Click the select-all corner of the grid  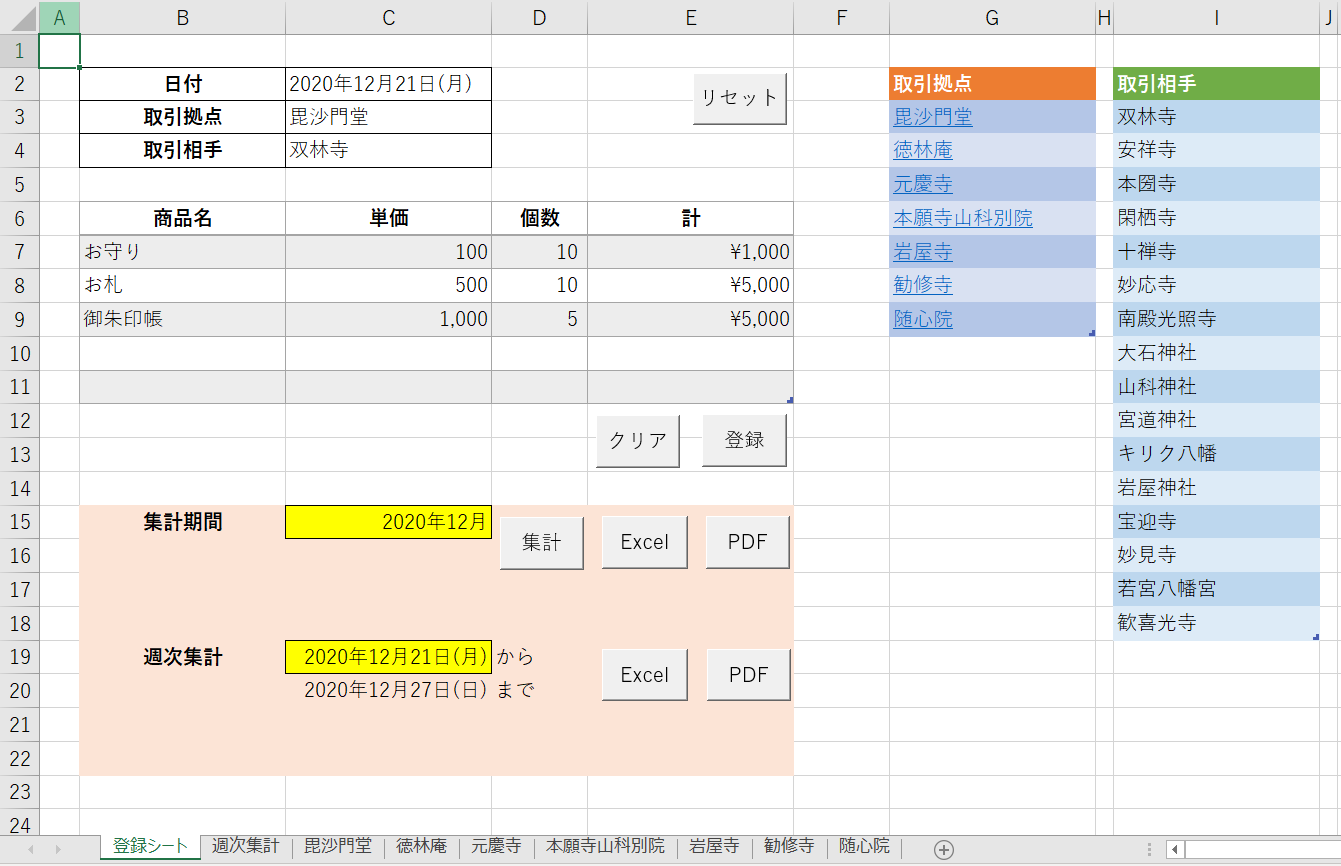click(x=19, y=17)
